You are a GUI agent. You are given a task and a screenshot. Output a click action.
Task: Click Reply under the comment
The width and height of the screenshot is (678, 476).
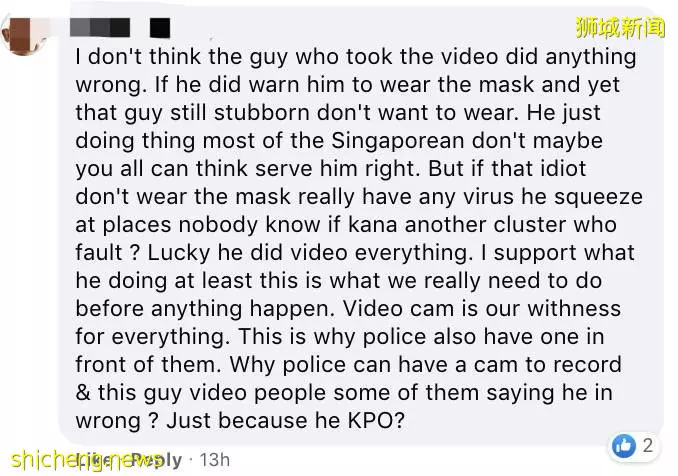tap(157, 460)
